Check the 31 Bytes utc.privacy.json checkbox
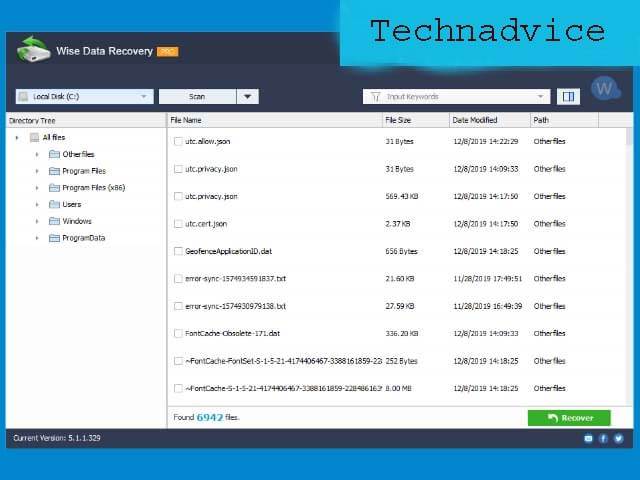 coord(178,169)
